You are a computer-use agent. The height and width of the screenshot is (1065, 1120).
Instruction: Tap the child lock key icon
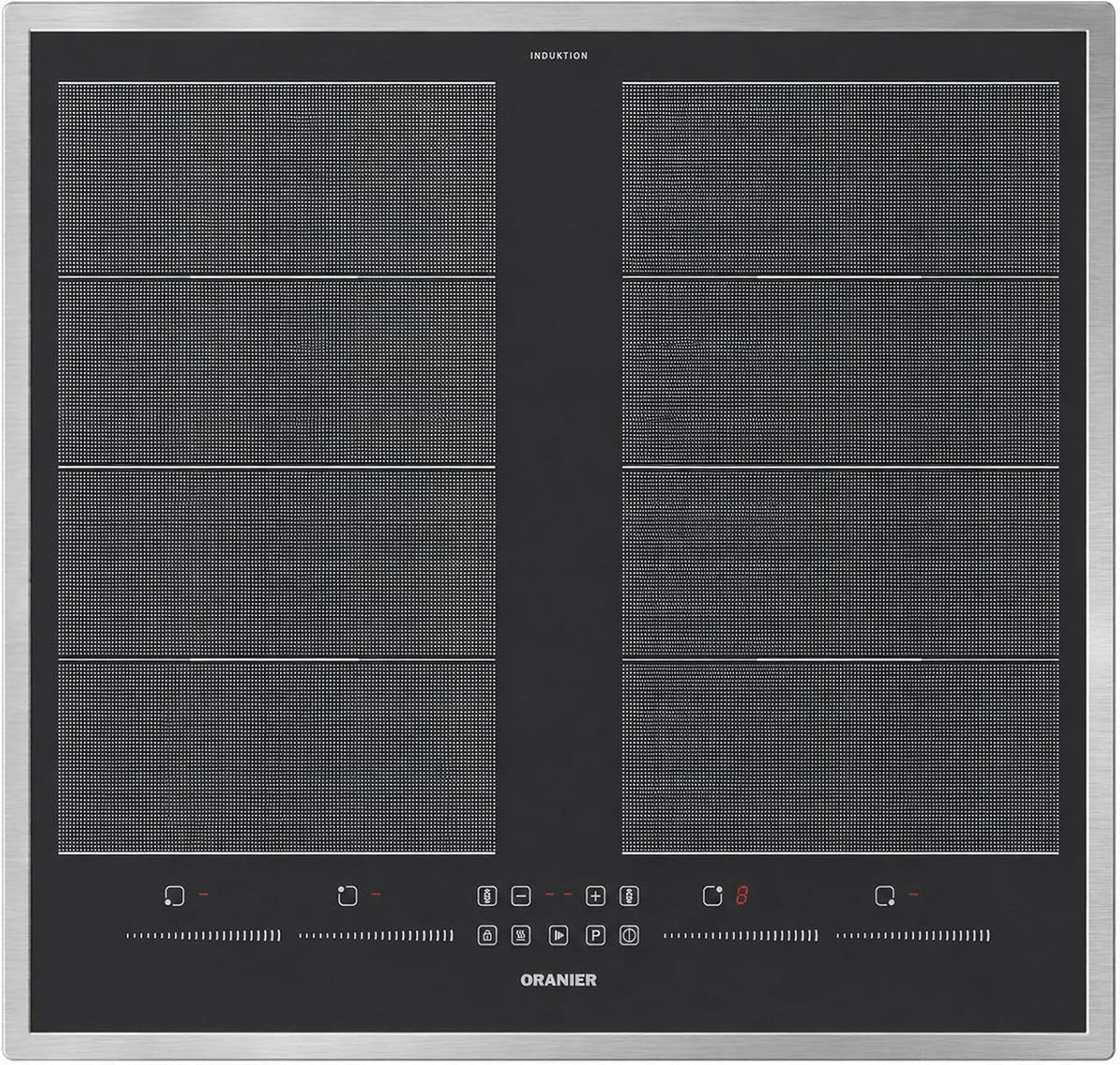click(x=487, y=935)
